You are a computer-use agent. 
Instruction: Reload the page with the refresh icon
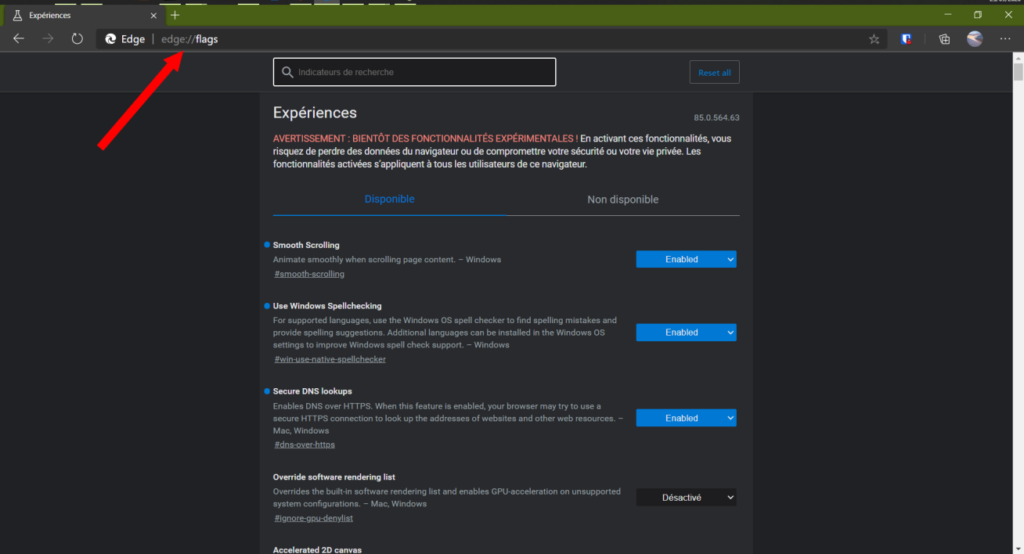[x=77, y=39]
